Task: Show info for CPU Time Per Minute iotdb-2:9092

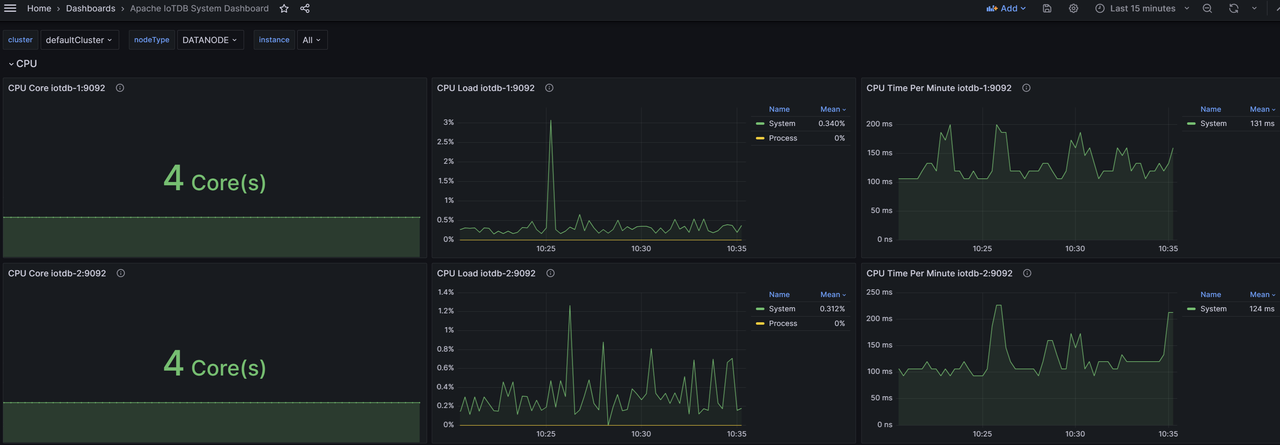Action: (1026, 273)
